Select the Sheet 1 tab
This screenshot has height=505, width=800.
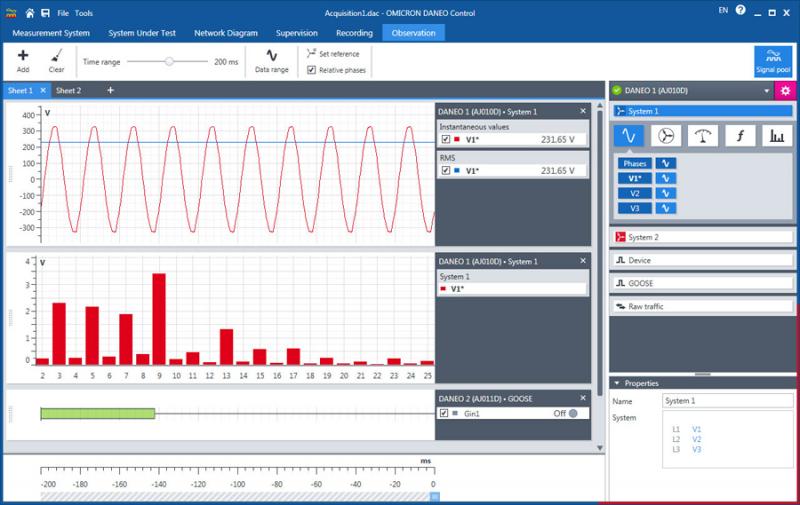tap(20, 90)
